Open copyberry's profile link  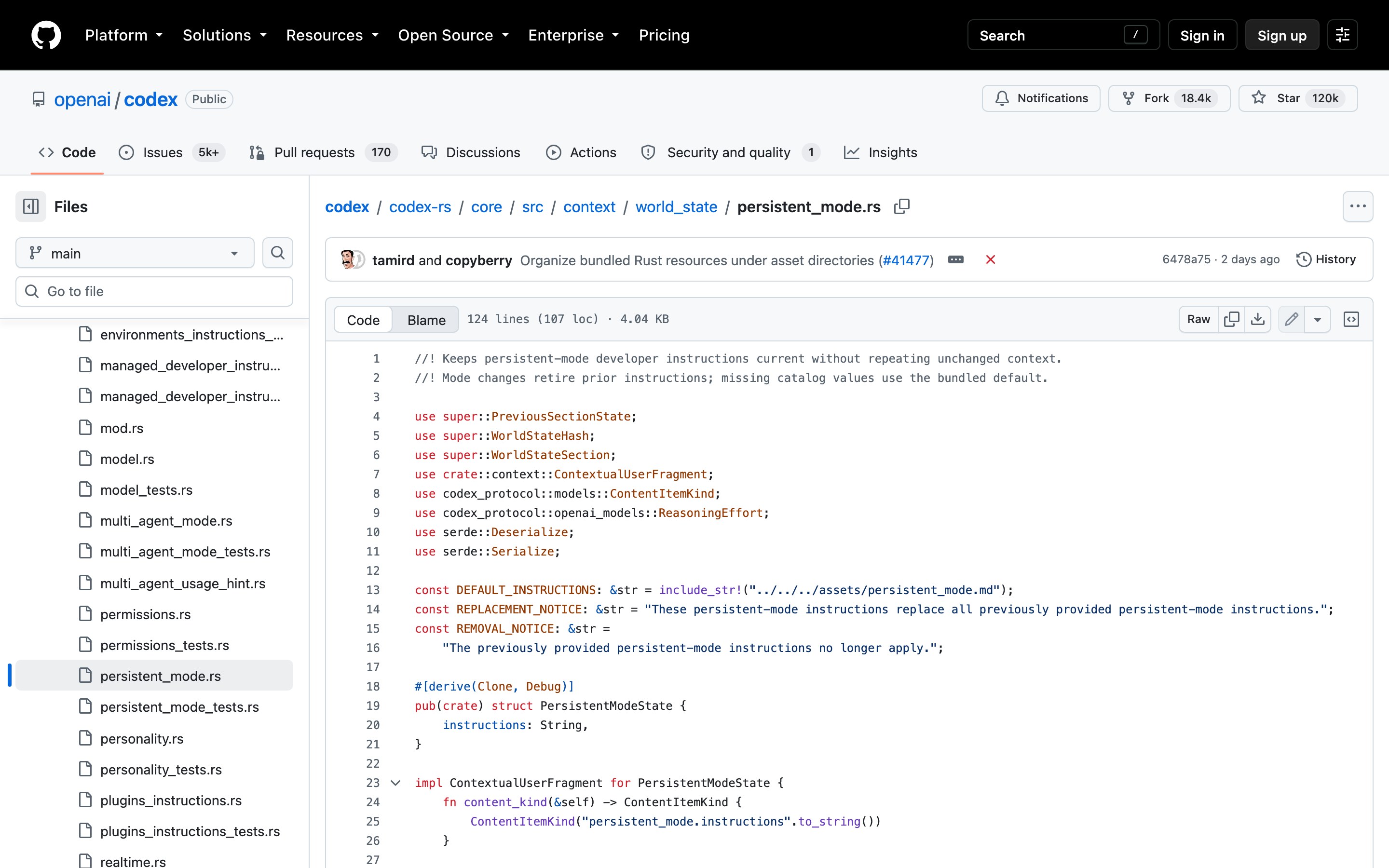click(479, 260)
